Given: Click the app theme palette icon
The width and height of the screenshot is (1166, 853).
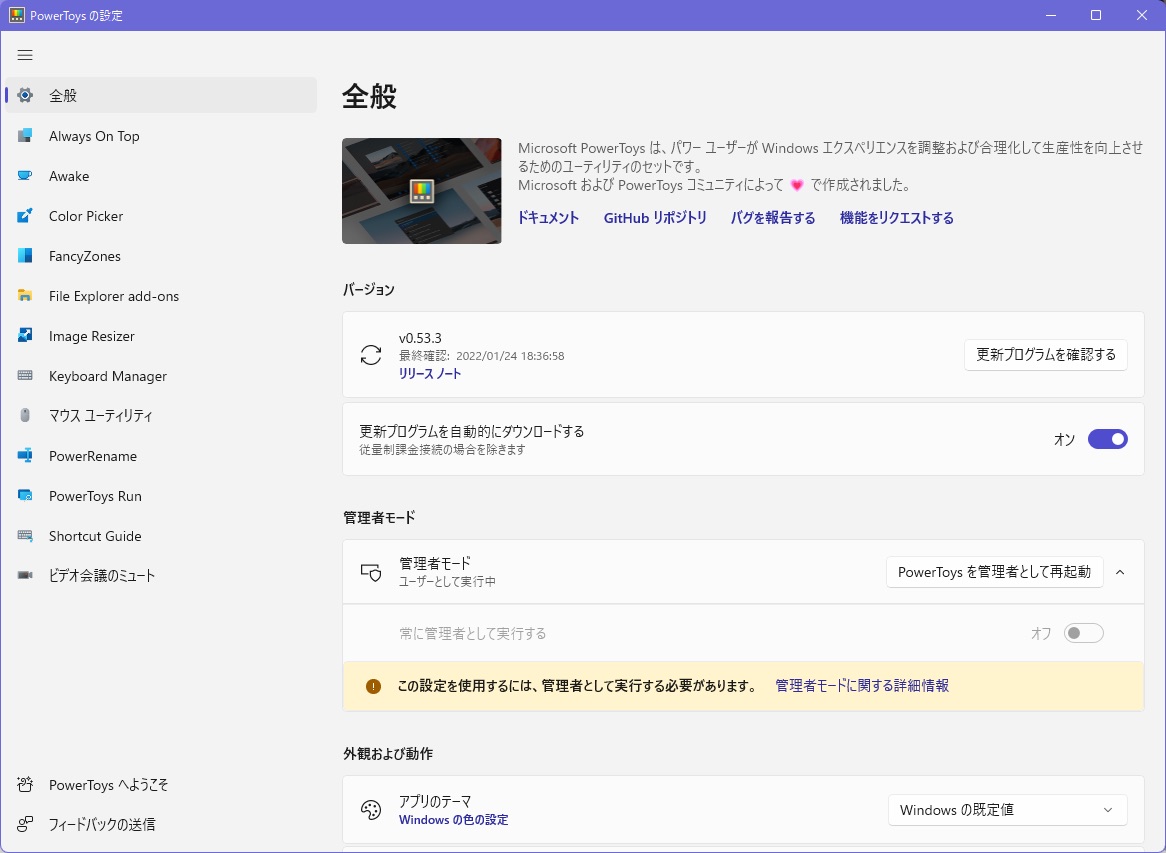Looking at the screenshot, I should (x=371, y=810).
